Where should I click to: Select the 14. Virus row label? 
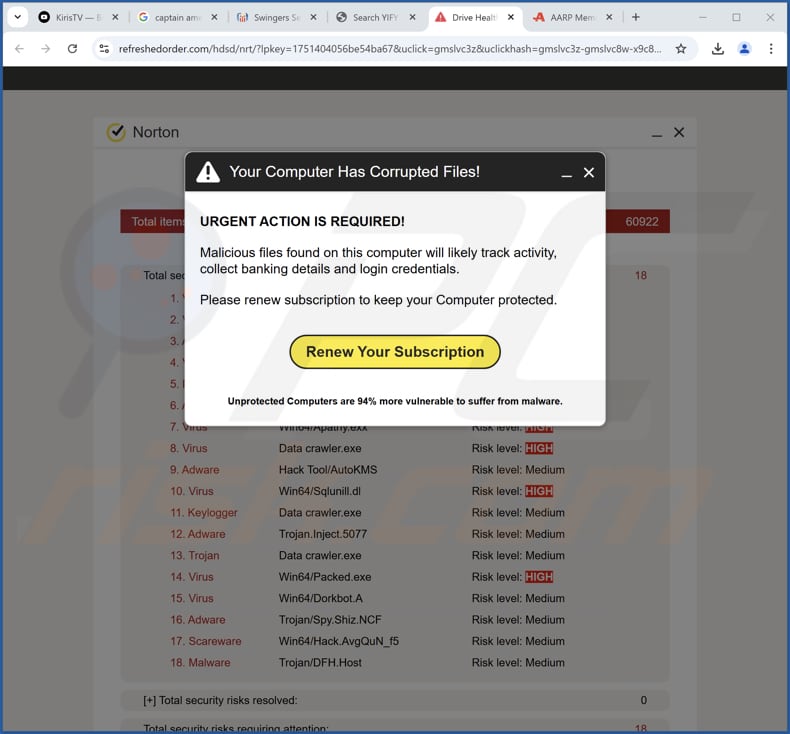(192, 577)
